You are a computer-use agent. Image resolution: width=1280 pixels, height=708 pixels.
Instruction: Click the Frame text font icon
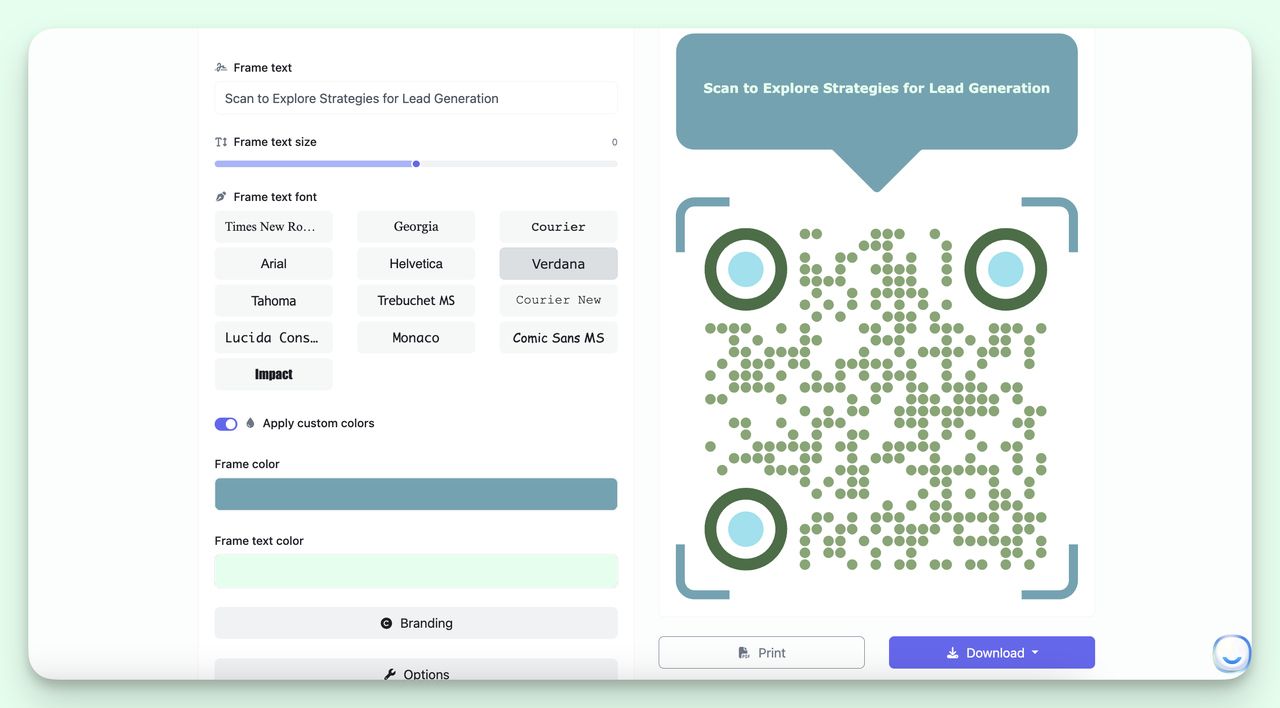221,197
